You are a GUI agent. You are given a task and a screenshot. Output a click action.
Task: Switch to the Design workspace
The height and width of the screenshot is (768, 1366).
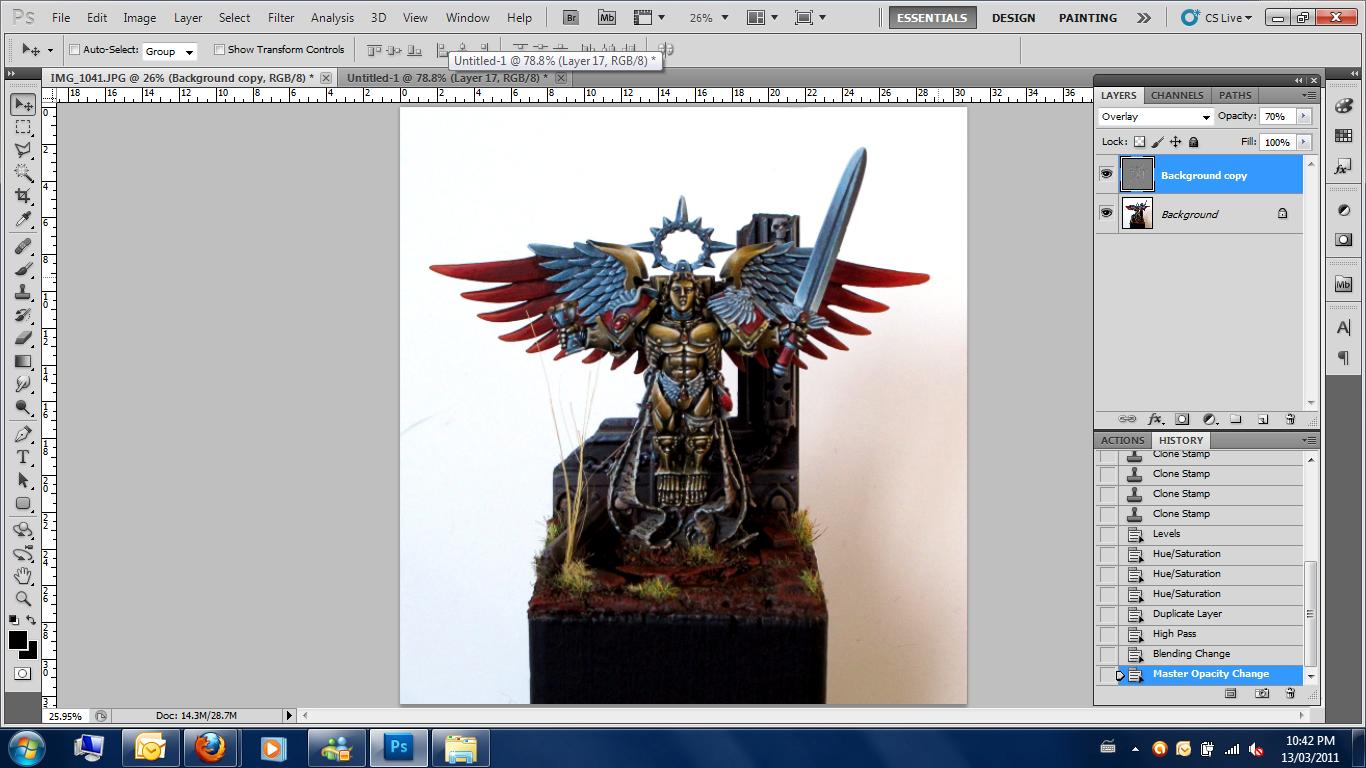1013,18
